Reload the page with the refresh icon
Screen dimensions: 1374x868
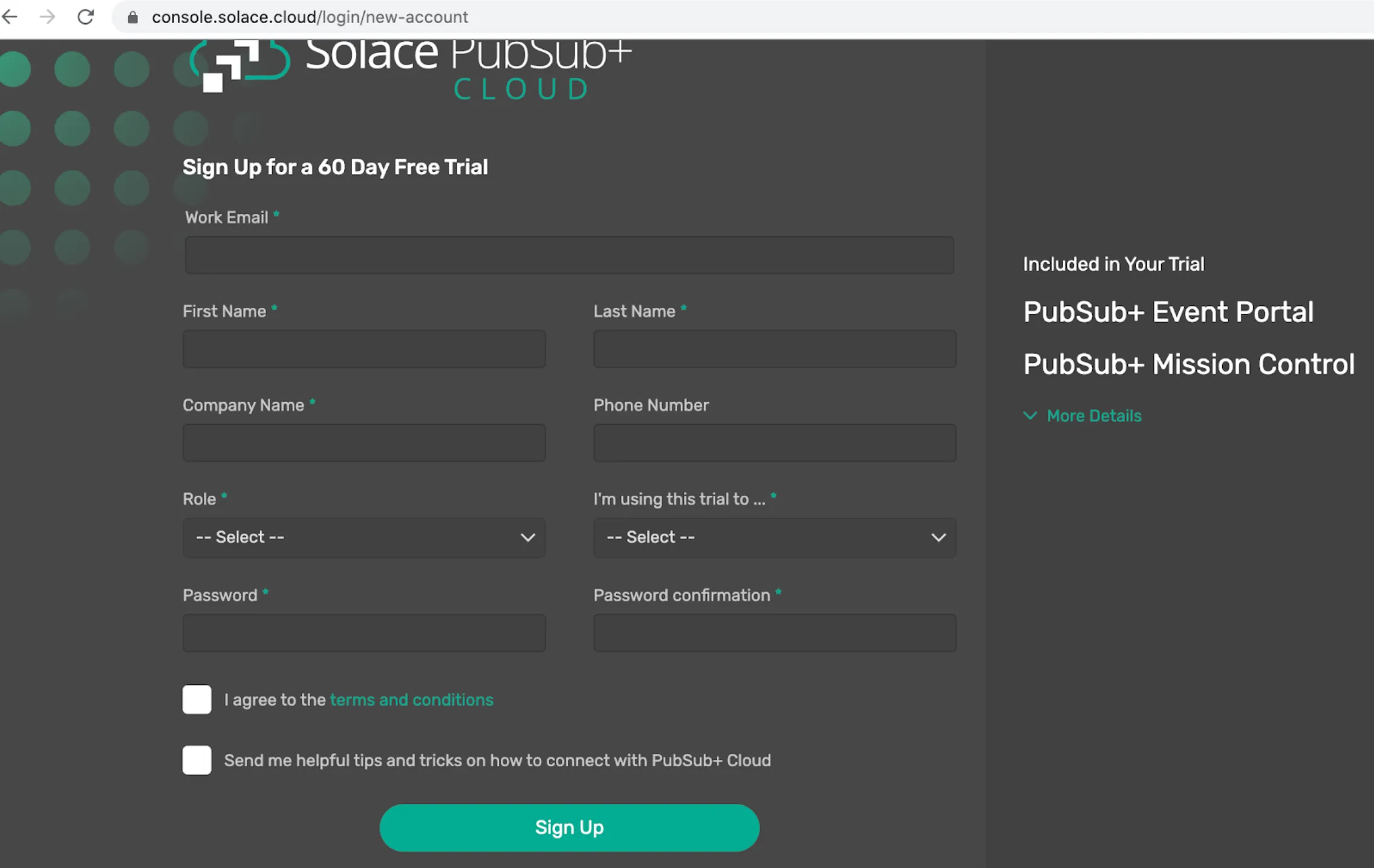[85, 17]
